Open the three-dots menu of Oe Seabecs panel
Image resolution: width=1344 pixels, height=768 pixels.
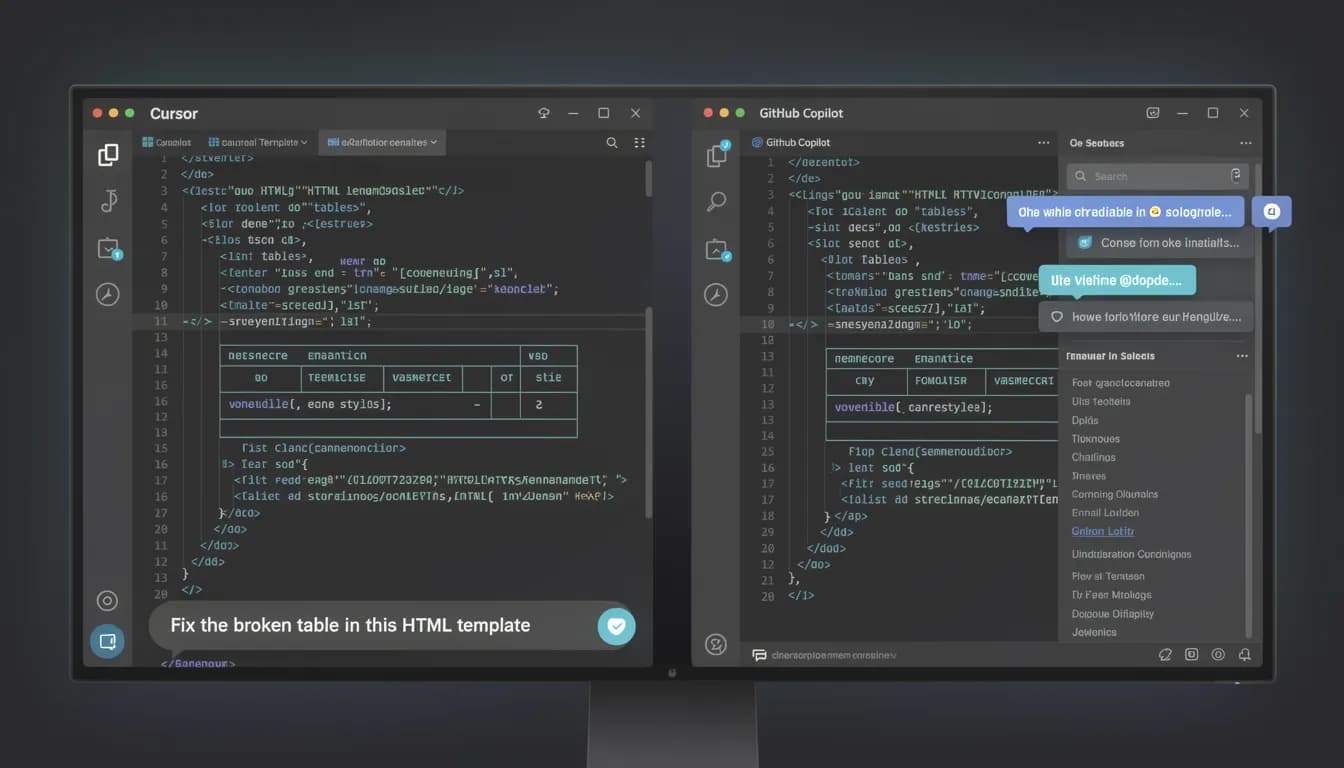tap(1245, 143)
